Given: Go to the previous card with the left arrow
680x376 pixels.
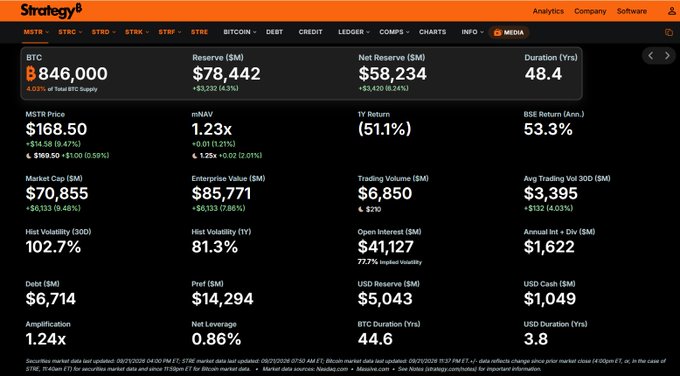Looking at the screenshot, I should [x=651, y=56].
